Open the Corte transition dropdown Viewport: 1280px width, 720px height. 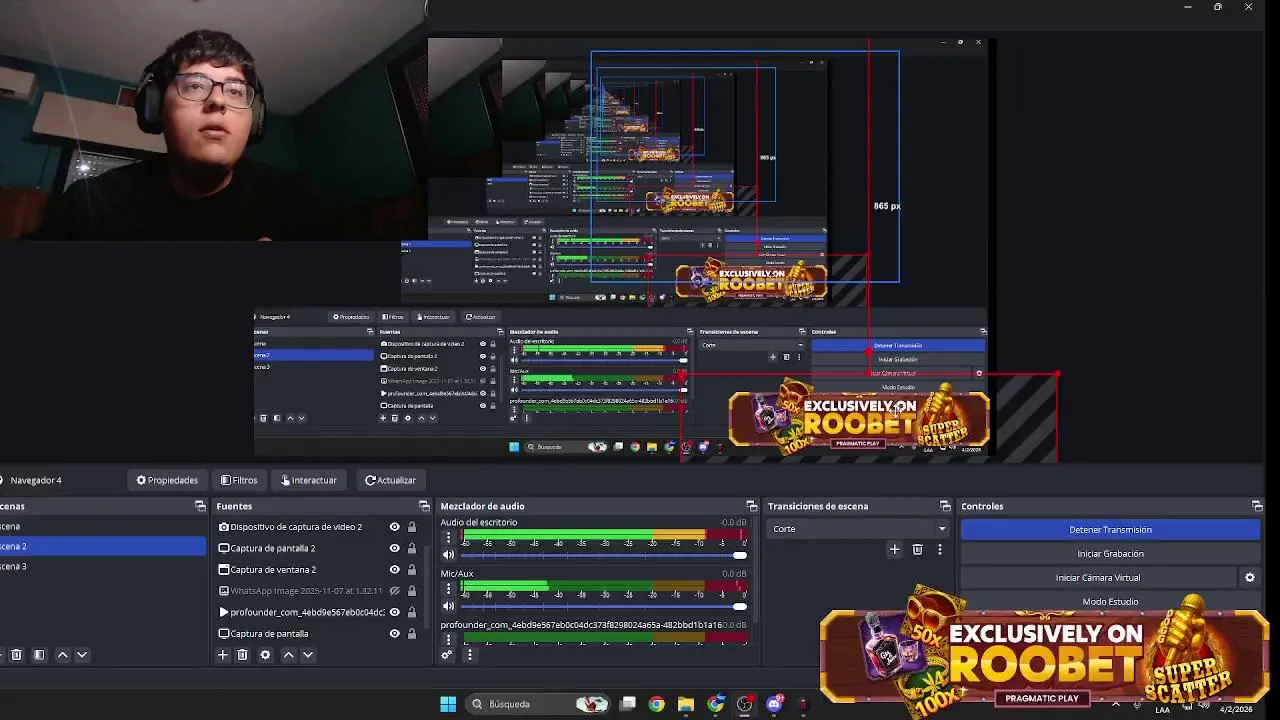[858, 529]
